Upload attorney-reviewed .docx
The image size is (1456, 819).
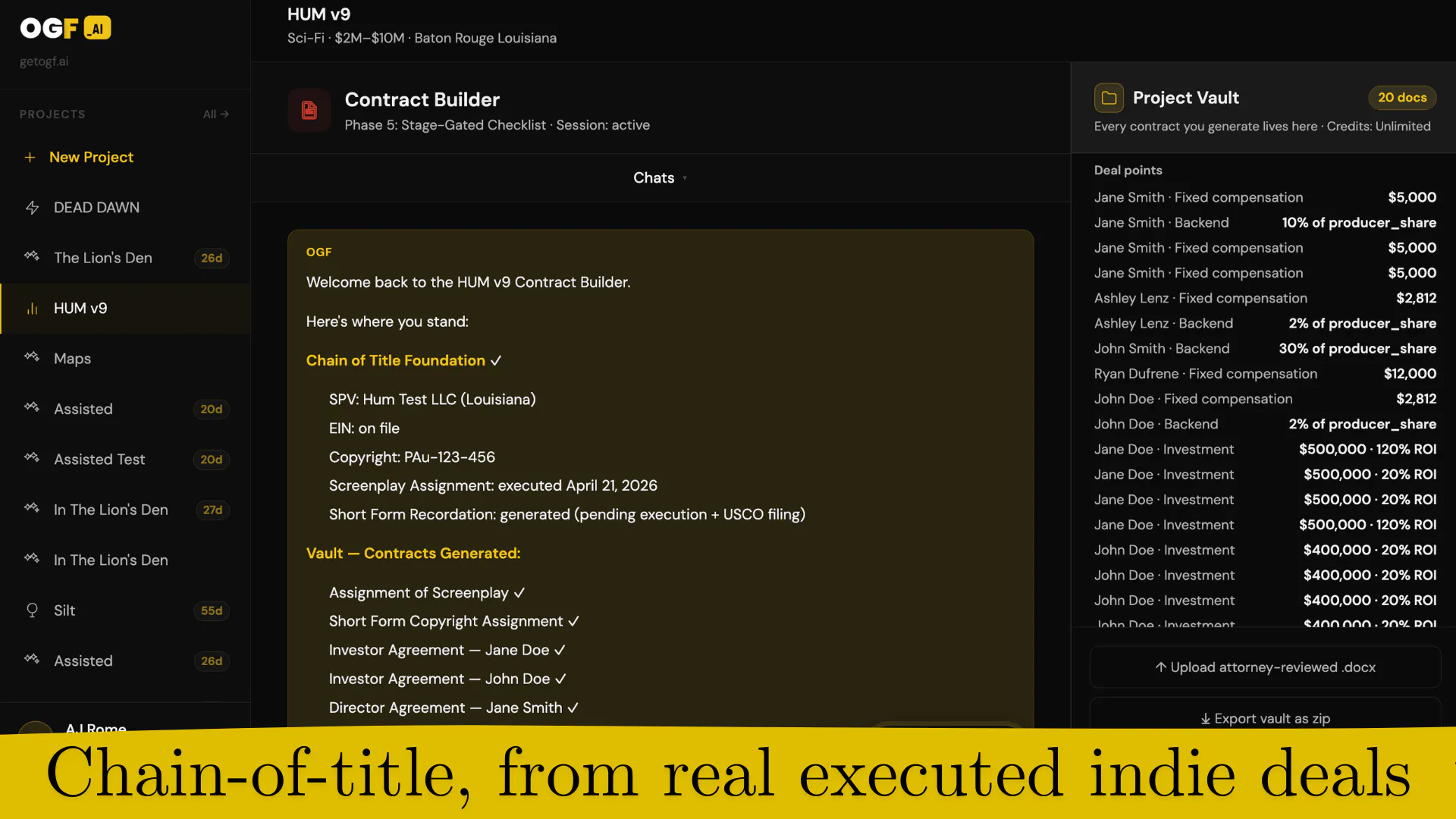click(1265, 667)
